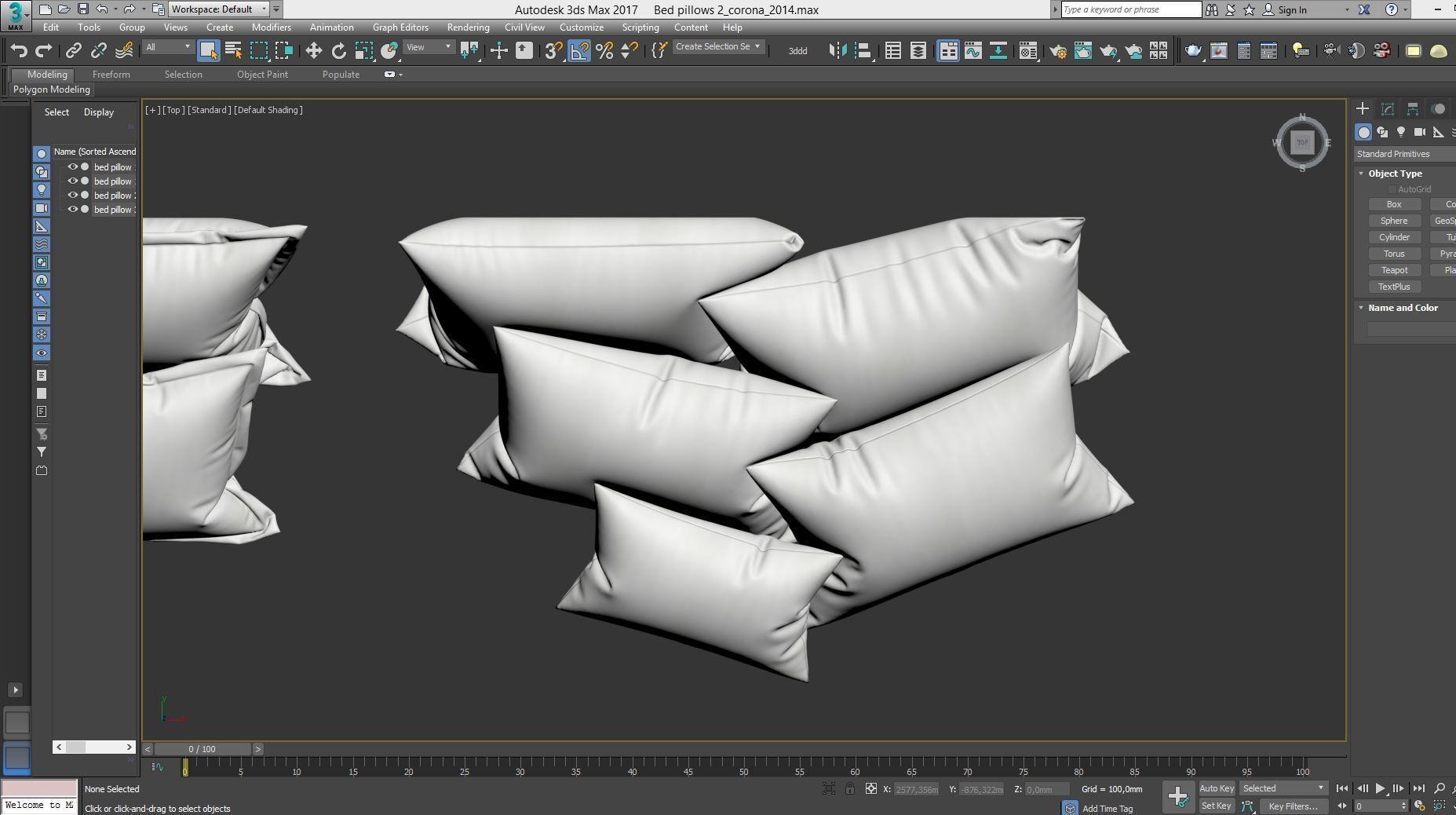Open the Rendered Frame Window
Image resolution: width=1456 pixels, height=815 pixels.
(x=1082, y=51)
